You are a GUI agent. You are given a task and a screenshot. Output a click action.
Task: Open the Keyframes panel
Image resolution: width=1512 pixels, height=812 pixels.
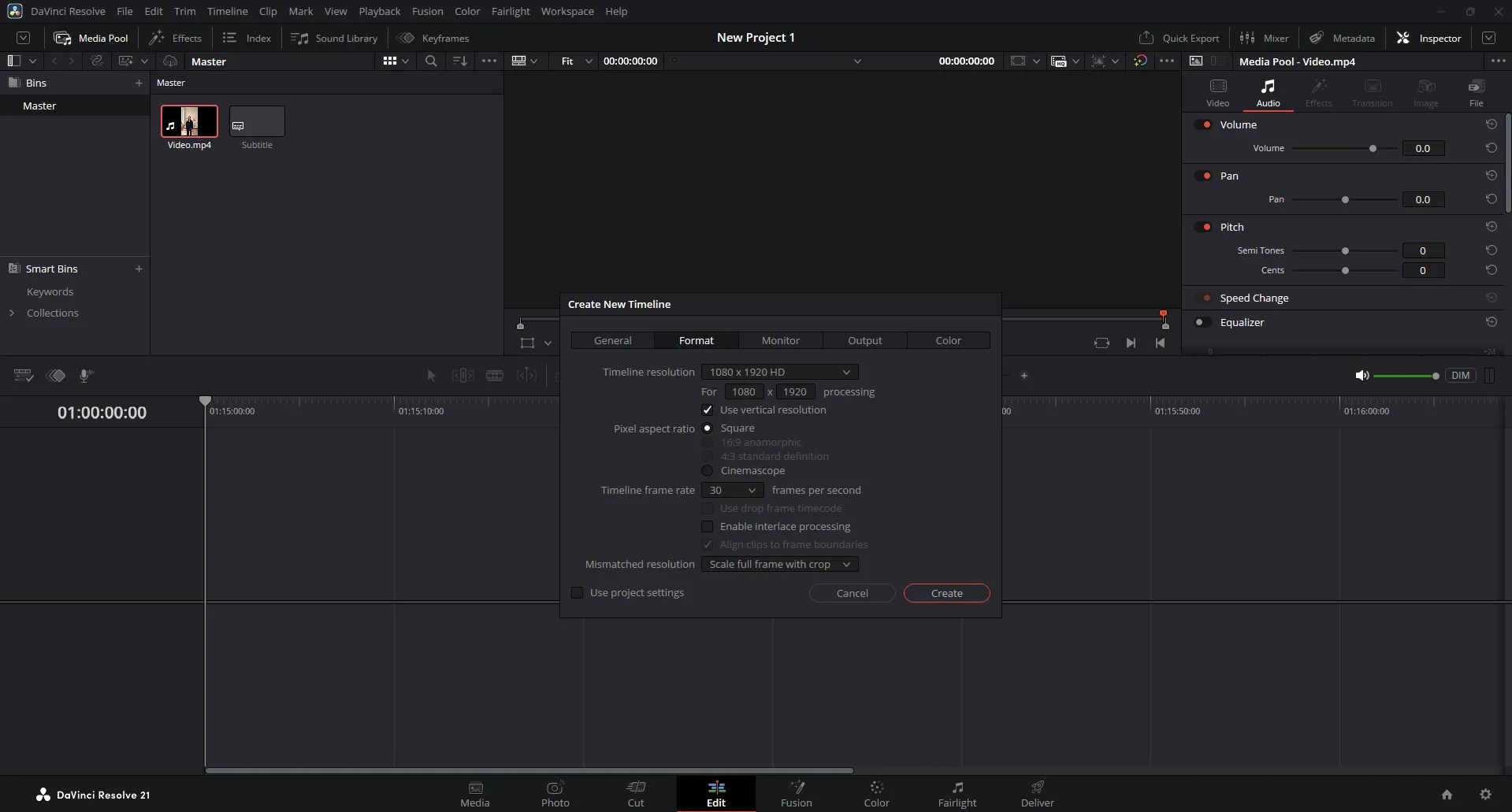click(433, 38)
